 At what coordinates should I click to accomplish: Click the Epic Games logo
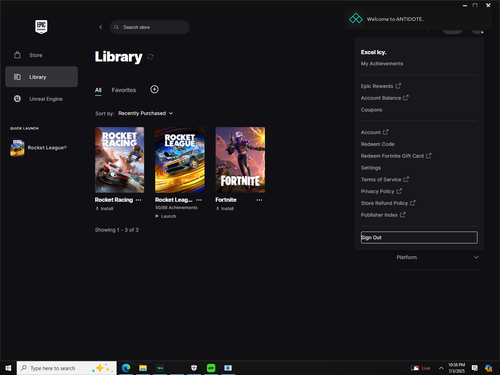coord(41,27)
